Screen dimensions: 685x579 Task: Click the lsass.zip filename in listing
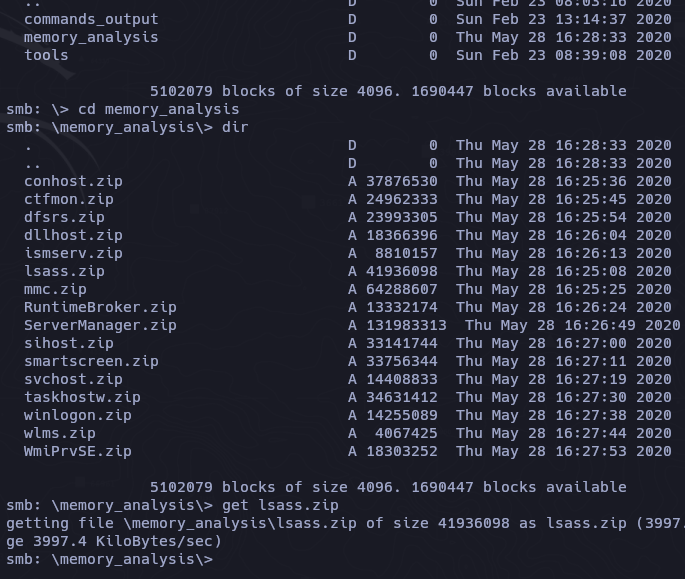[64, 271]
